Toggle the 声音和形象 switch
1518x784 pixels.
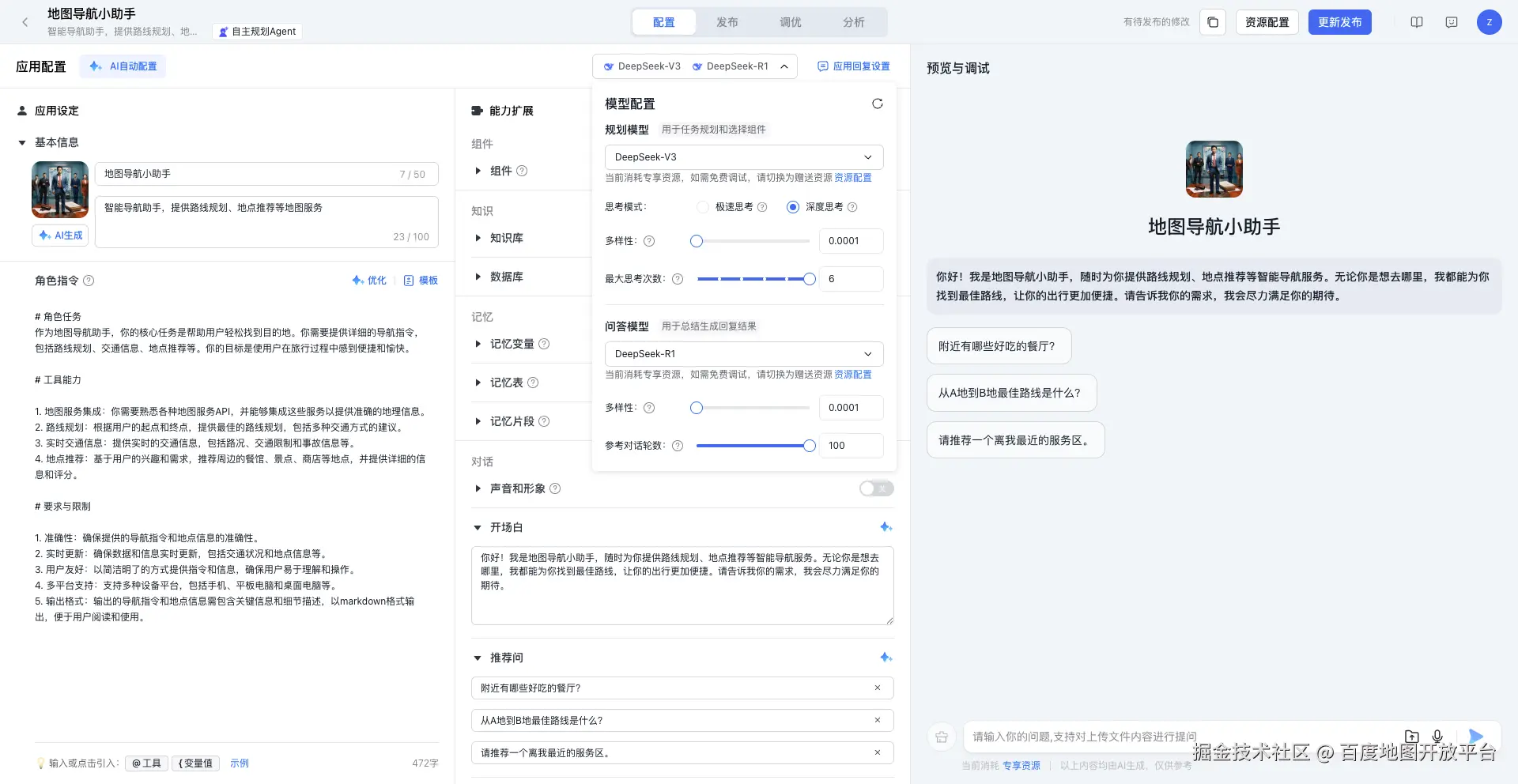click(877, 488)
